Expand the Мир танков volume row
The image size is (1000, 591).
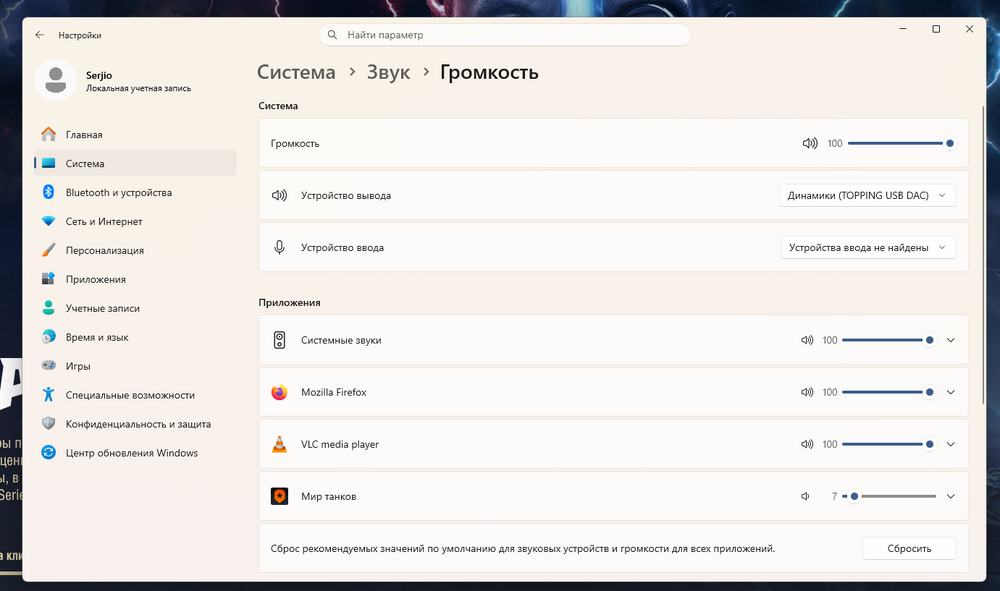pyautogui.click(x=950, y=497)
